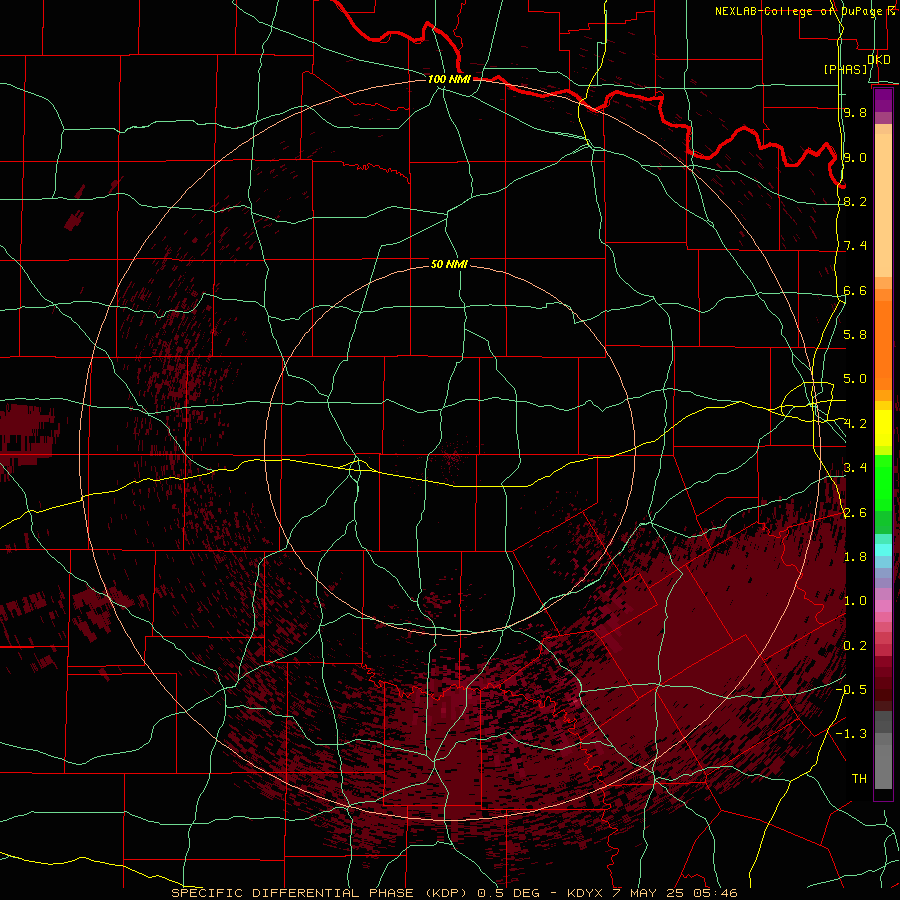Click the 5.0 value on the scale
The width and height of the screenshot is (900, 900).
(x=855, y=379)
